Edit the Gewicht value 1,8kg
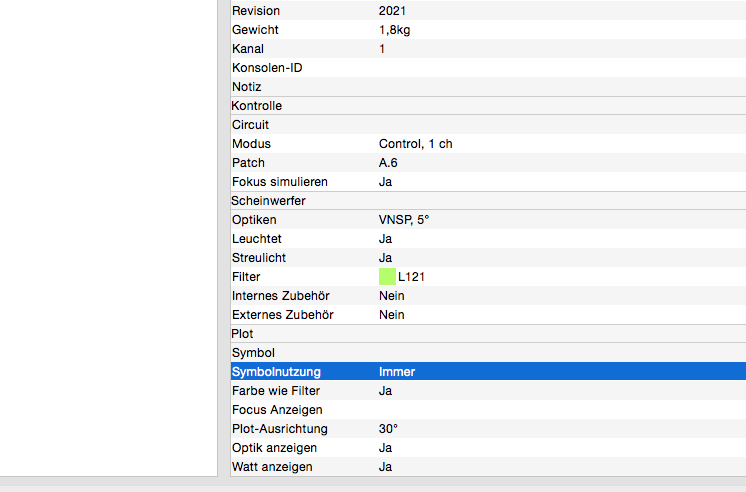 pos(394,30)
